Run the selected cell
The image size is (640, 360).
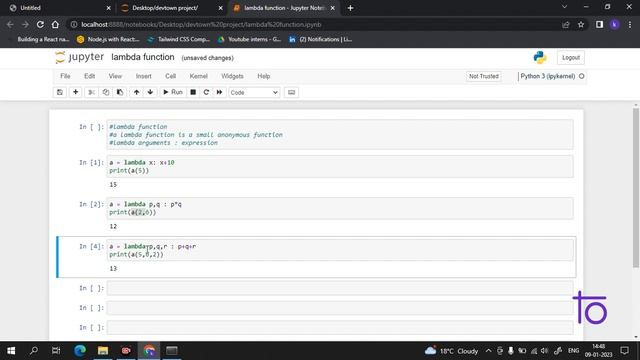point(173,92)
